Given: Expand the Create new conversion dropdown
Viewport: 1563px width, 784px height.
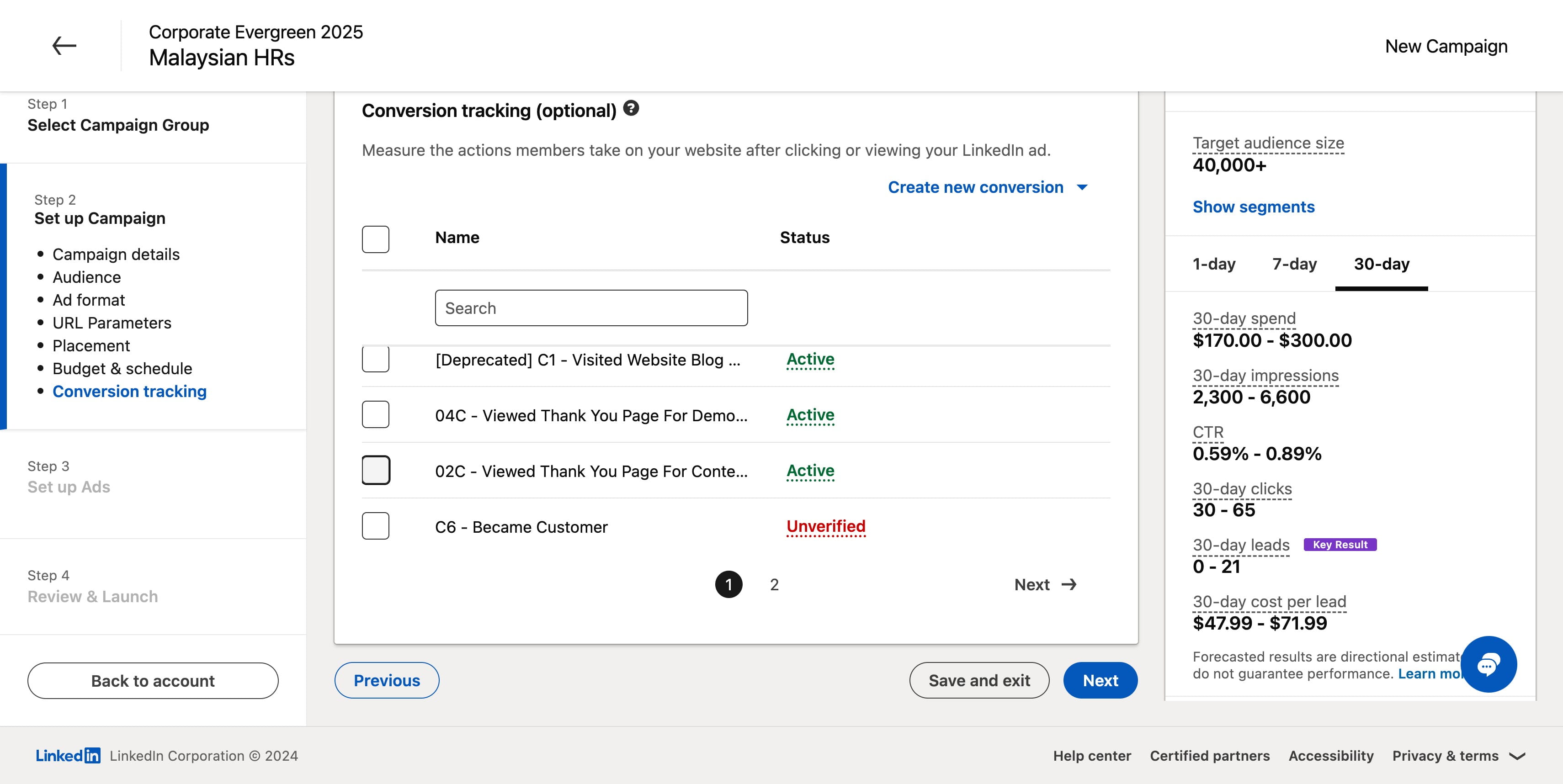Looking at the screenshot, I should point(988,187).
